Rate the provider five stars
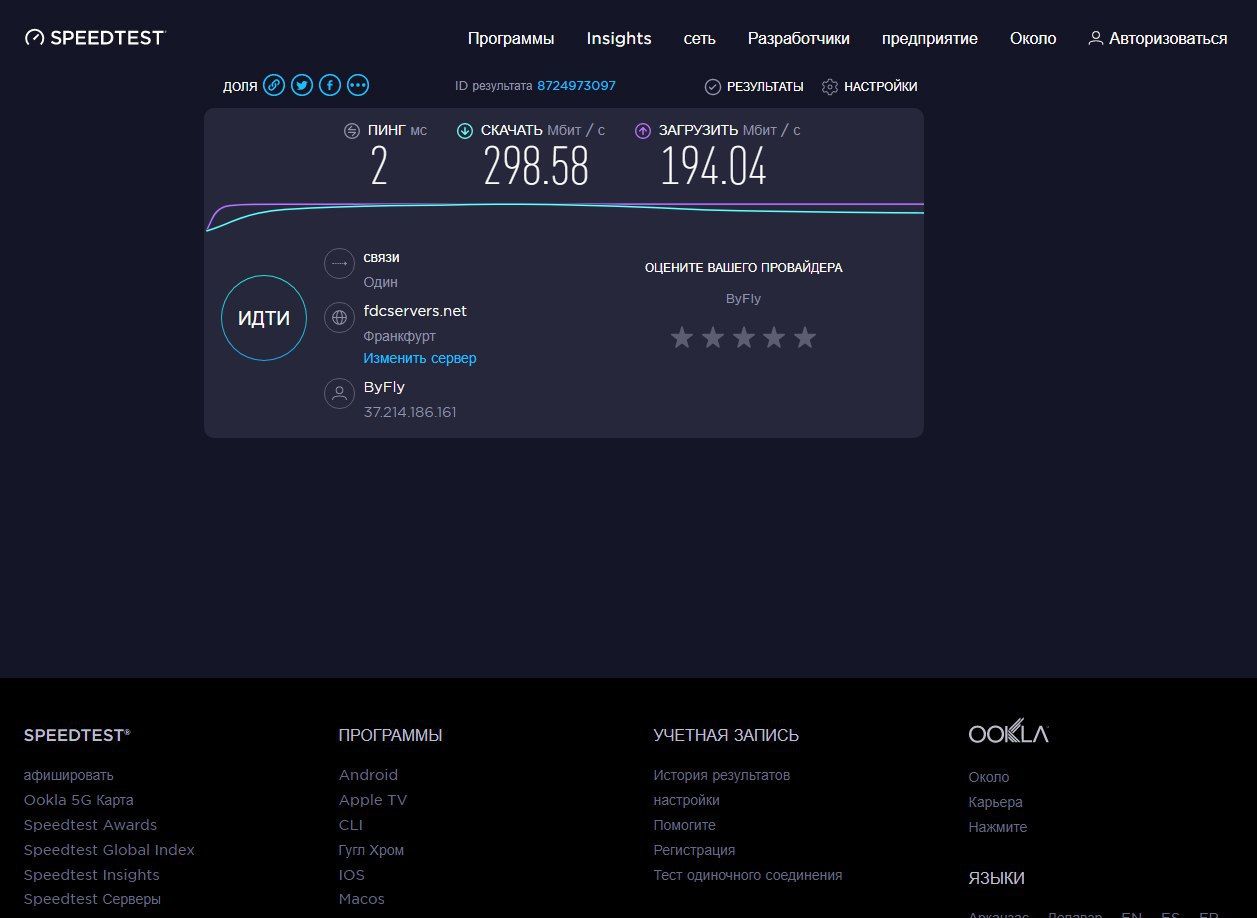Screen dimensions: 1257x918 click(805, 338)
